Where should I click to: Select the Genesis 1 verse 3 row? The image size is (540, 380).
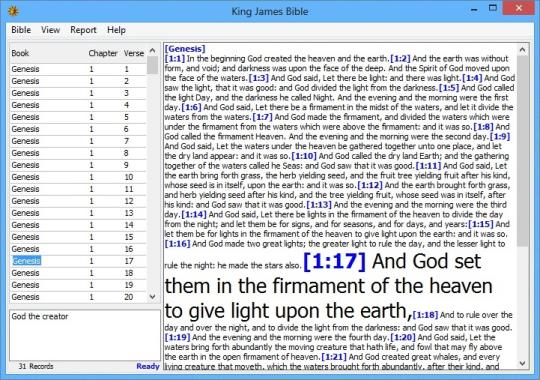(x=78, y=93)
